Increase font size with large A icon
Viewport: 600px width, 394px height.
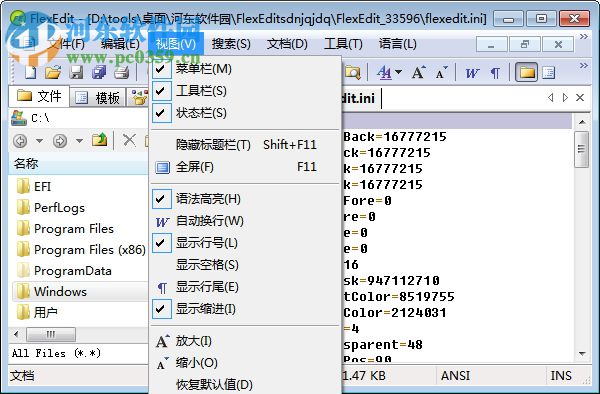point(418,72)
